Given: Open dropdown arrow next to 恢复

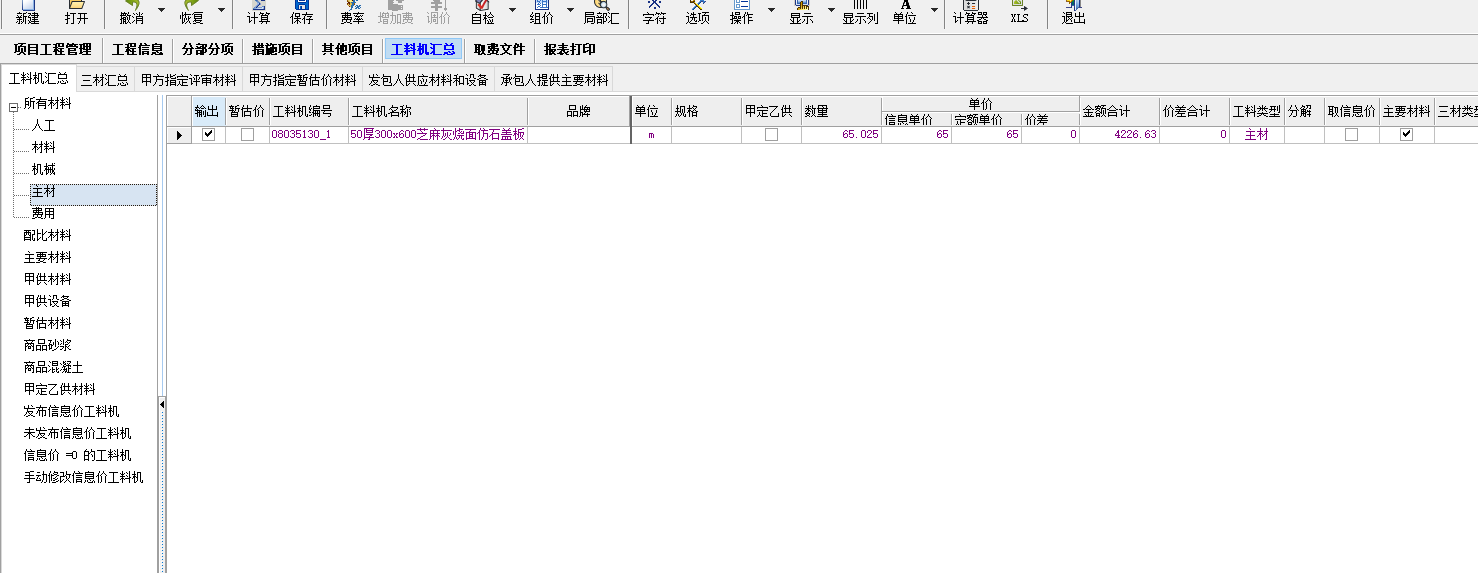Looking at the screenshot, I should pos(221,10).
